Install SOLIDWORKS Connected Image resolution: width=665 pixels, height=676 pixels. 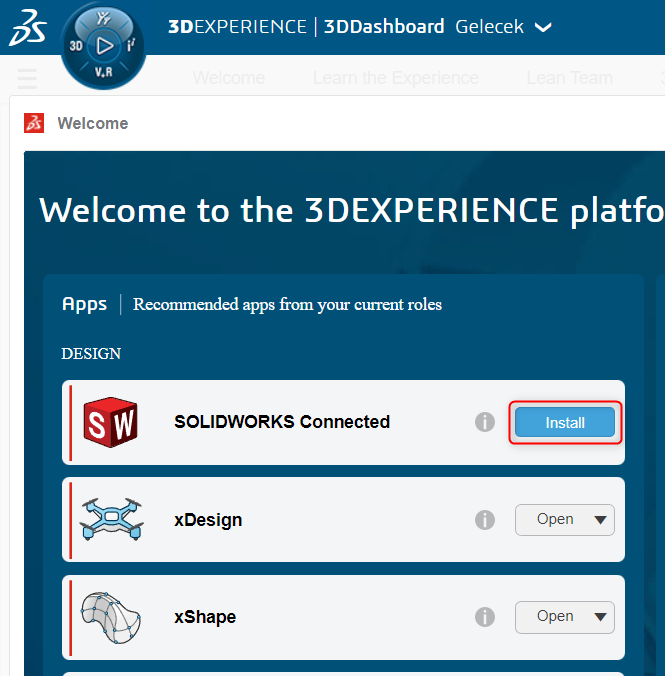click(x=565, y=422)
